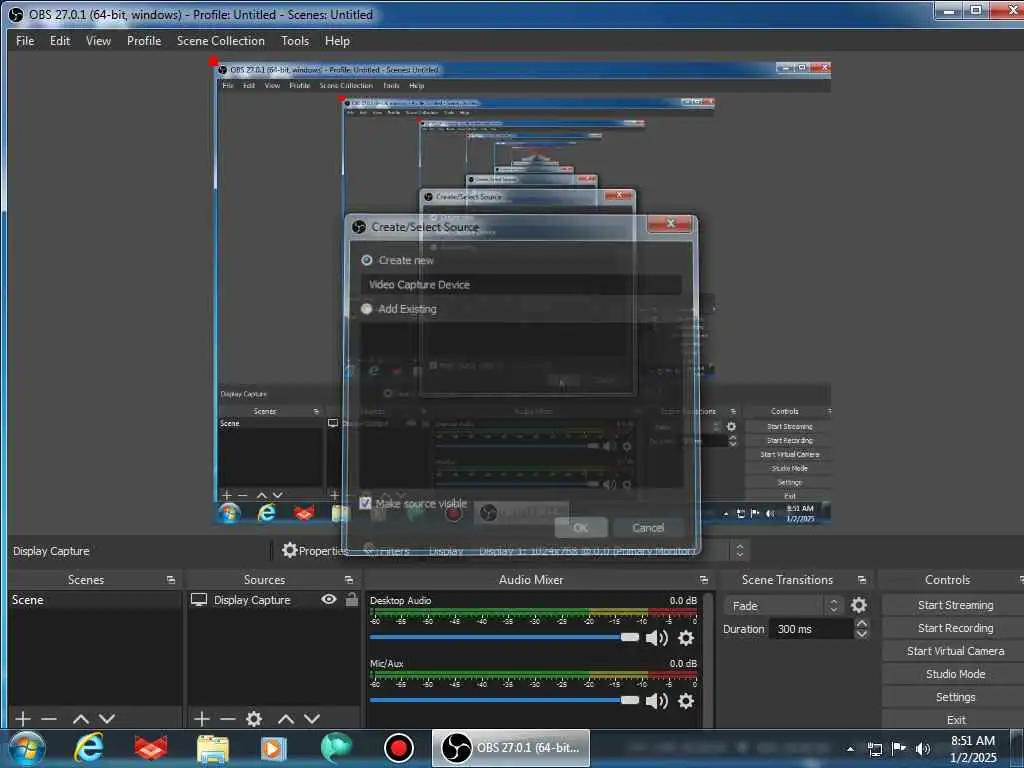Click teal globe taskbar icon
The height and width of the screenshot is (768, 1024).
336,748
